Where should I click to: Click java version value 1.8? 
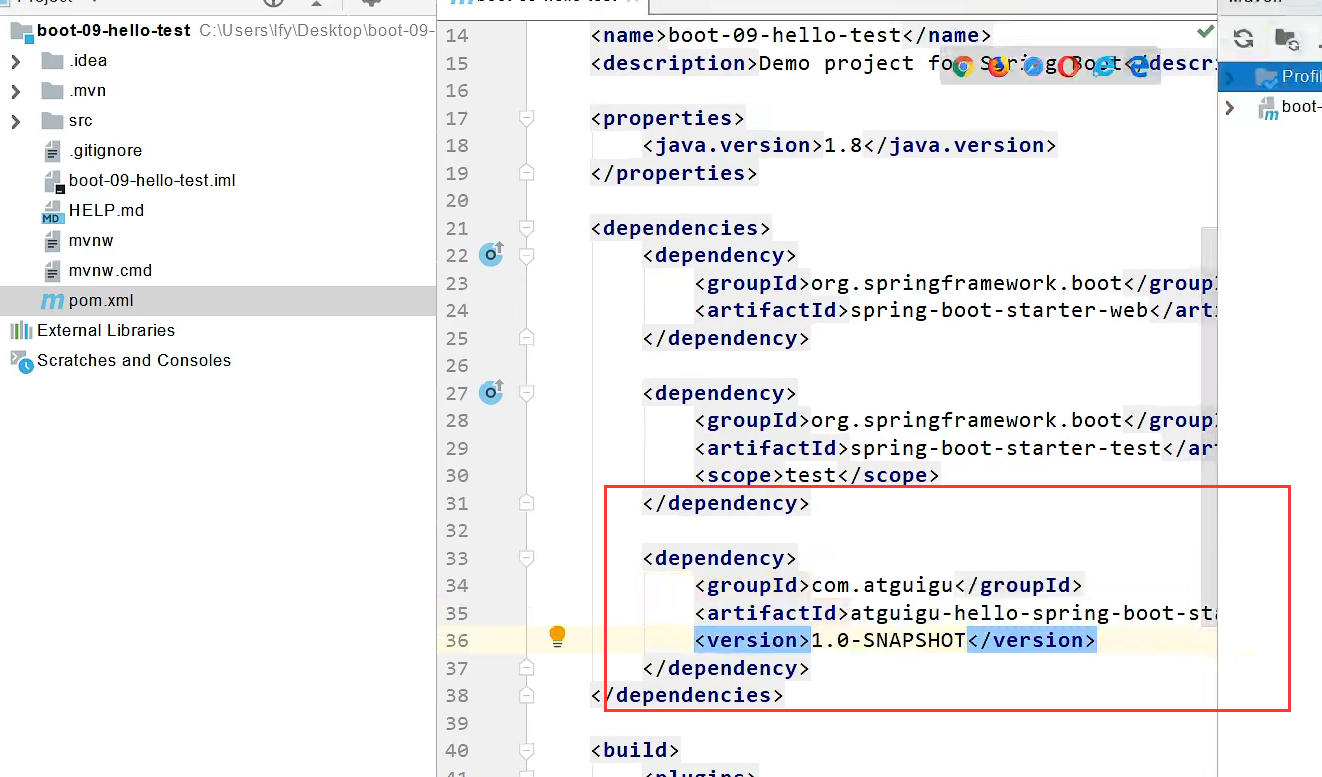pyautogui.click(x=843, y=145)
